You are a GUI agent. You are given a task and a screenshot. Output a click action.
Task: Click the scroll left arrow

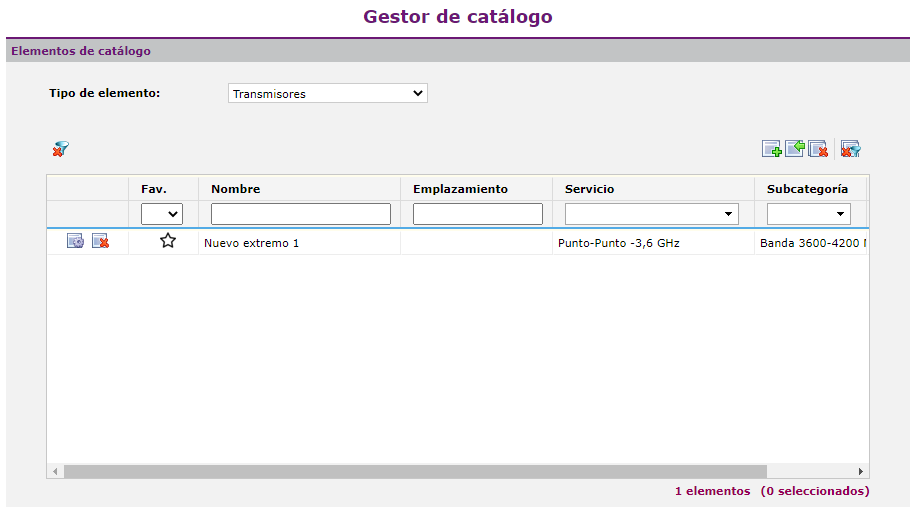click(x=55, y=471)
